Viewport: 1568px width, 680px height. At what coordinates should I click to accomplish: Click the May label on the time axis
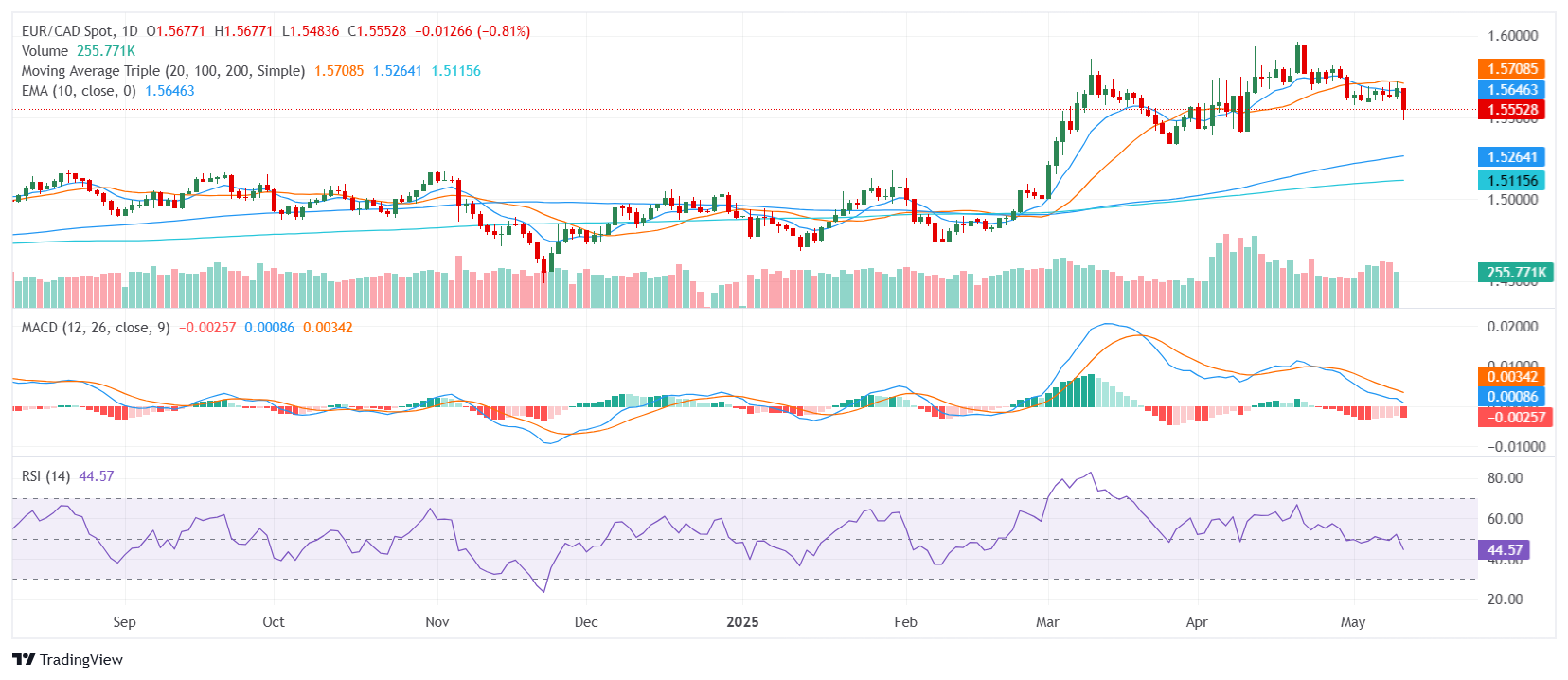[x=1353, y=622]
